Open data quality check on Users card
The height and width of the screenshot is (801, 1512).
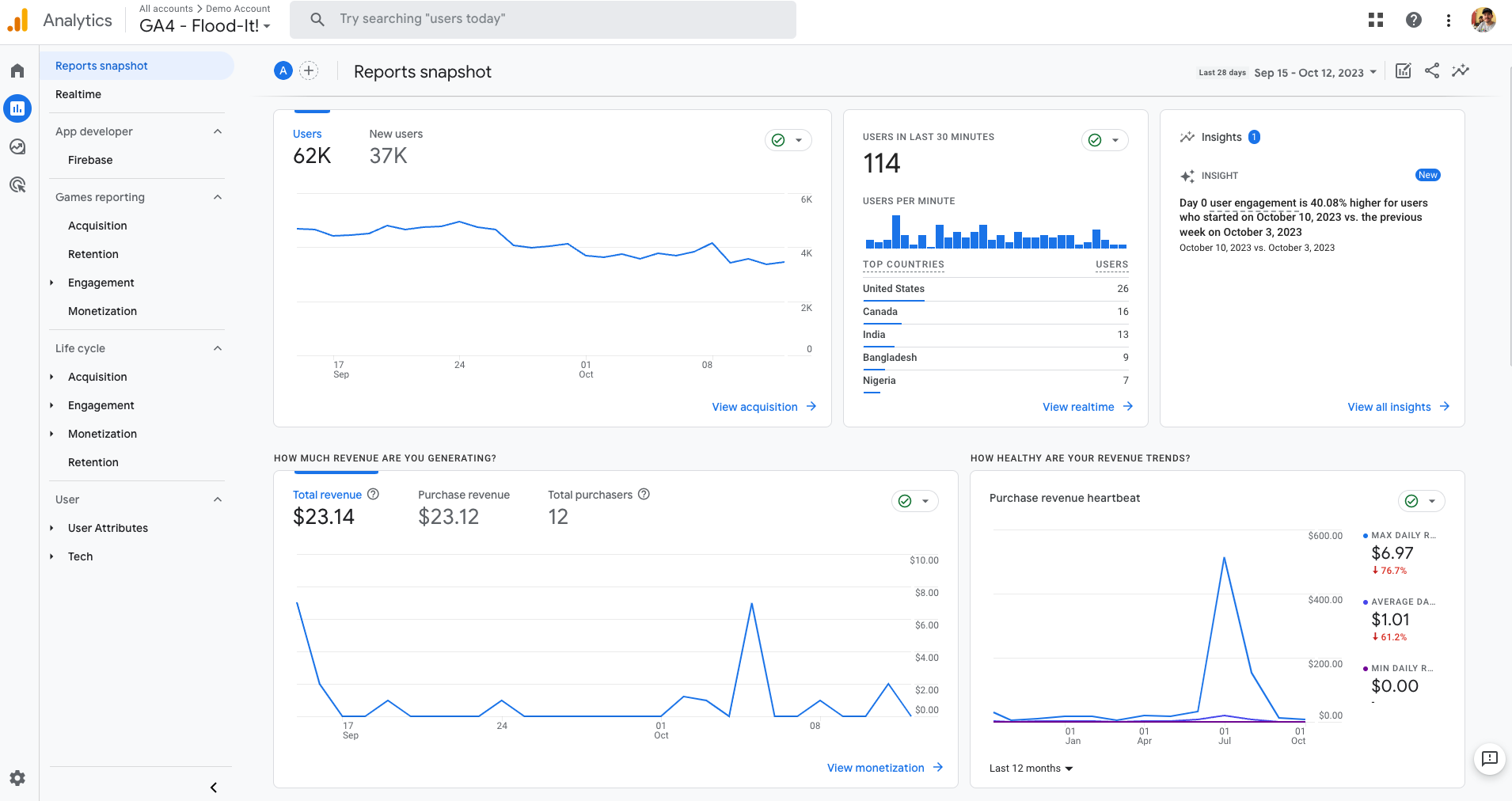(x=788, y=140)
